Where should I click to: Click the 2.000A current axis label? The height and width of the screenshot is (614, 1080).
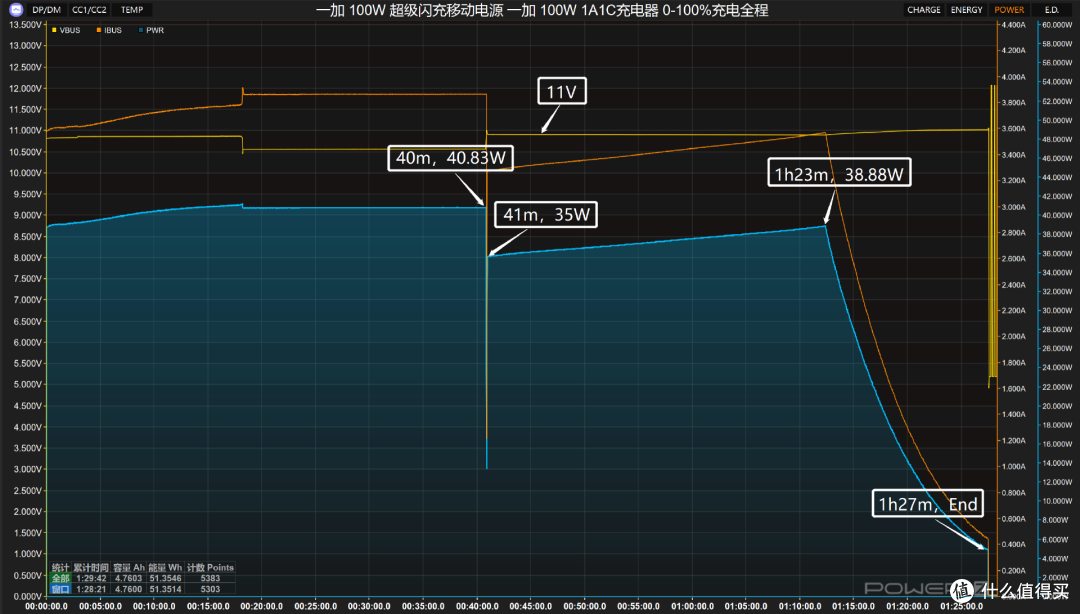pos(1013,336)
